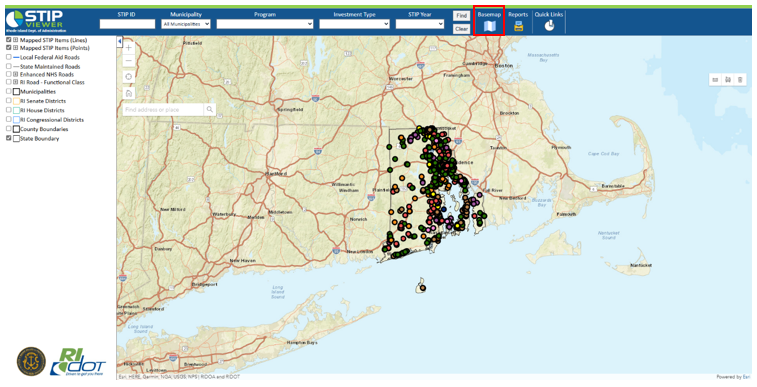Enable RI Road - Functional Class checkbox
This screenshot has width=757, height=387.
(x=9, y=82)
